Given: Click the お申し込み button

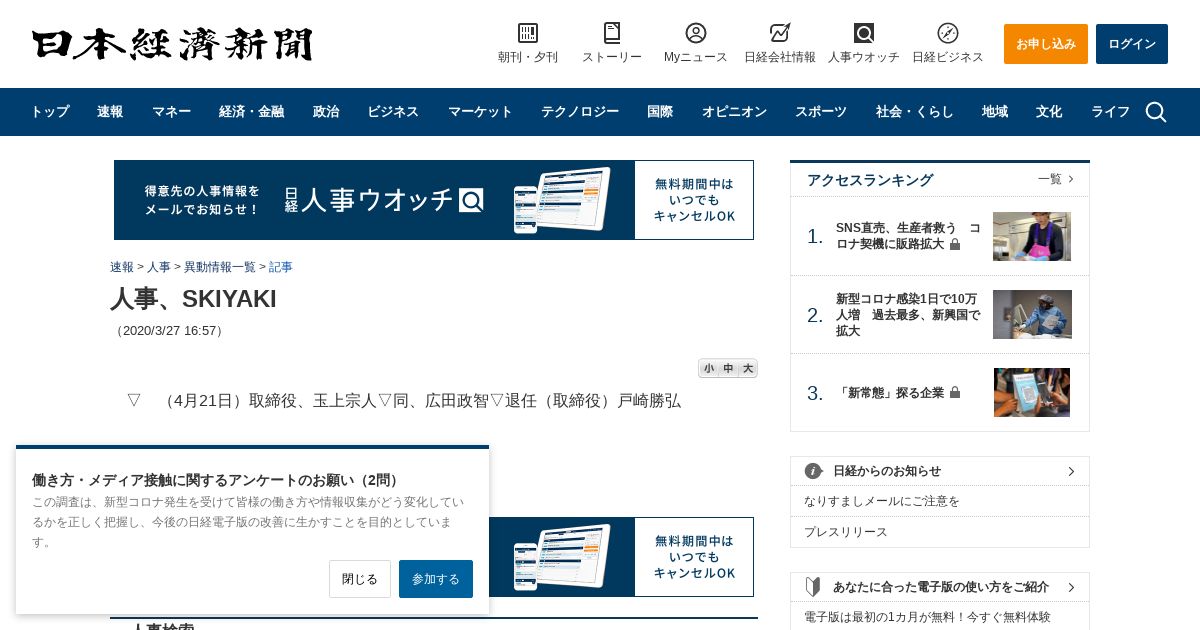Looking at the screenshot, I should tap(1046, 44).
